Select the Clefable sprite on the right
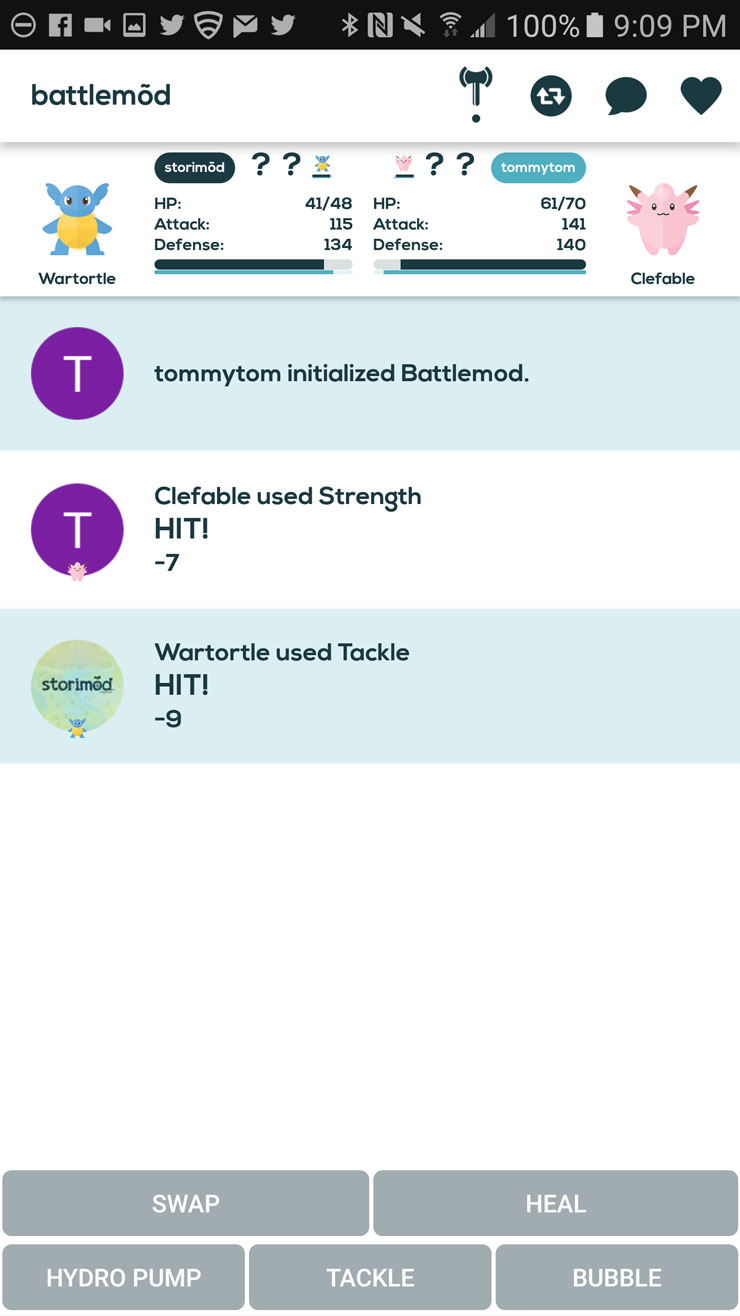 [662, 220]
